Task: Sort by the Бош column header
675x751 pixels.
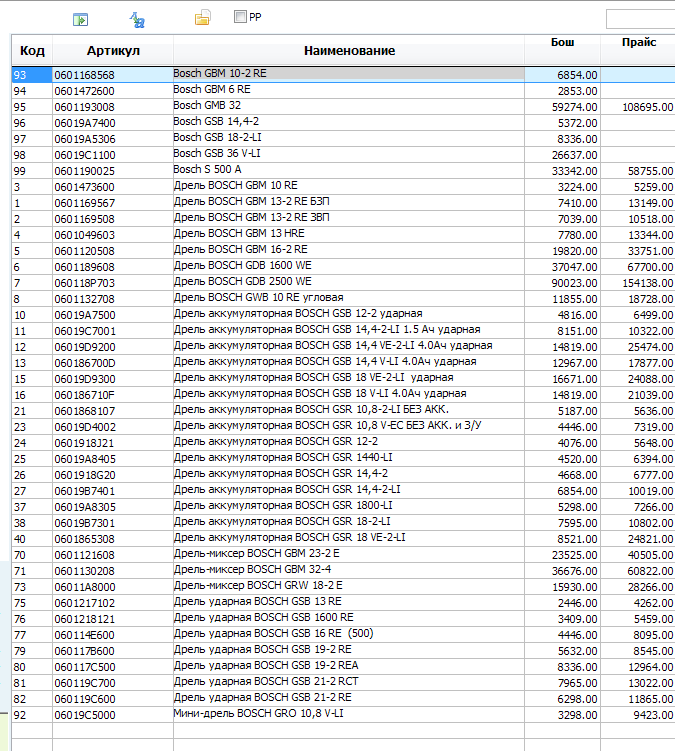Action: coord(562,42)
